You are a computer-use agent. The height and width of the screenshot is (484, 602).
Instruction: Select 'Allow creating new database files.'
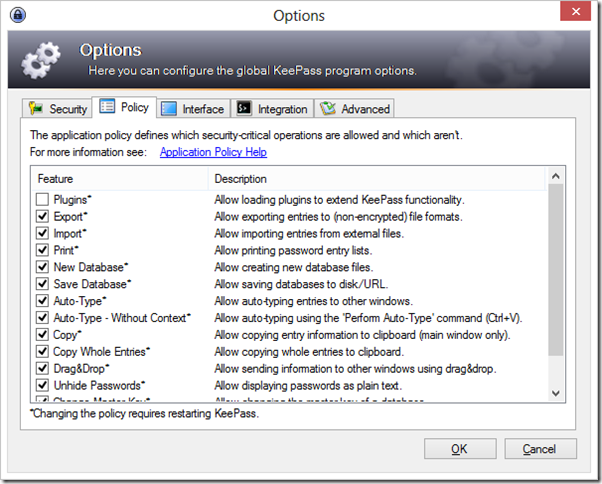click(294, 268)
